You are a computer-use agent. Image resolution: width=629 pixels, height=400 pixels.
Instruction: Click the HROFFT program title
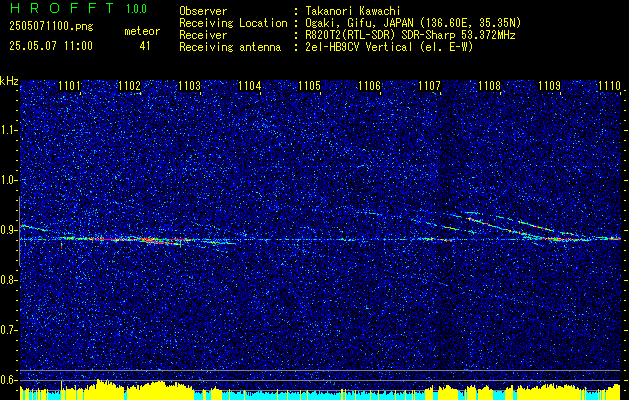click(x=62, y=8)
